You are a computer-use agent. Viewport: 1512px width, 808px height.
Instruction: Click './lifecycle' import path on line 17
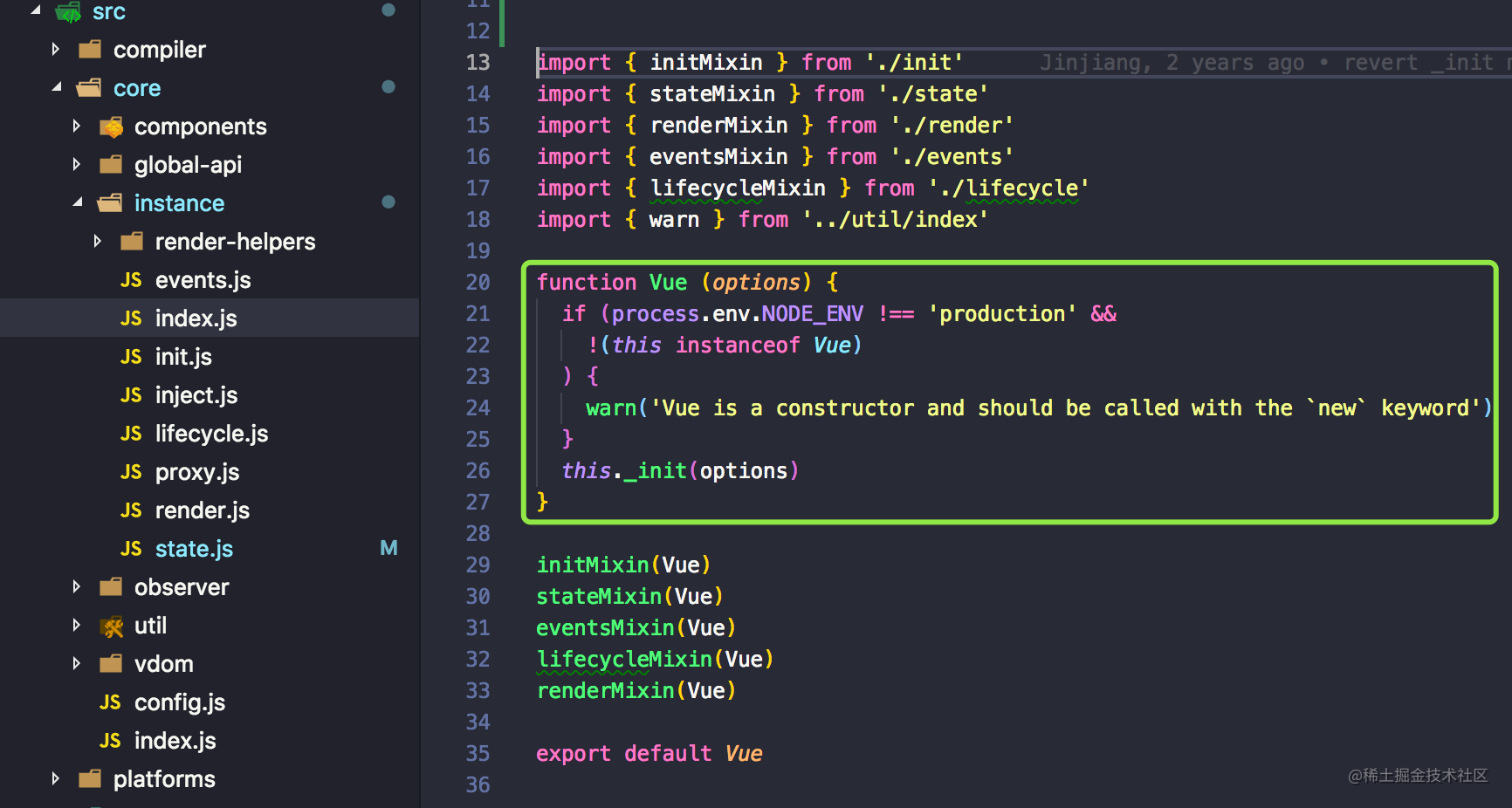1008,188
